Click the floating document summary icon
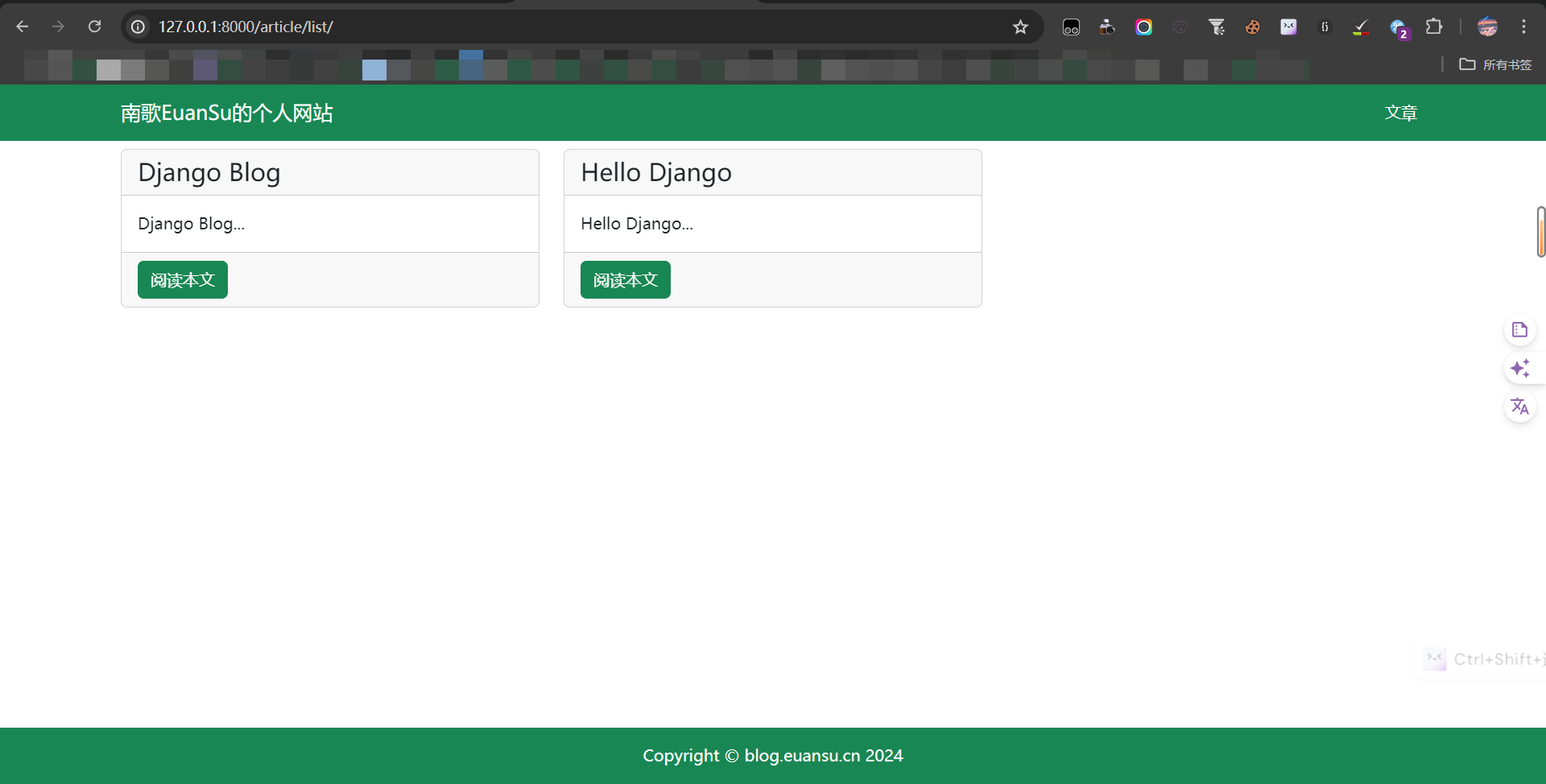The width and height of the screenshot is (1546, 784). 1519,330
